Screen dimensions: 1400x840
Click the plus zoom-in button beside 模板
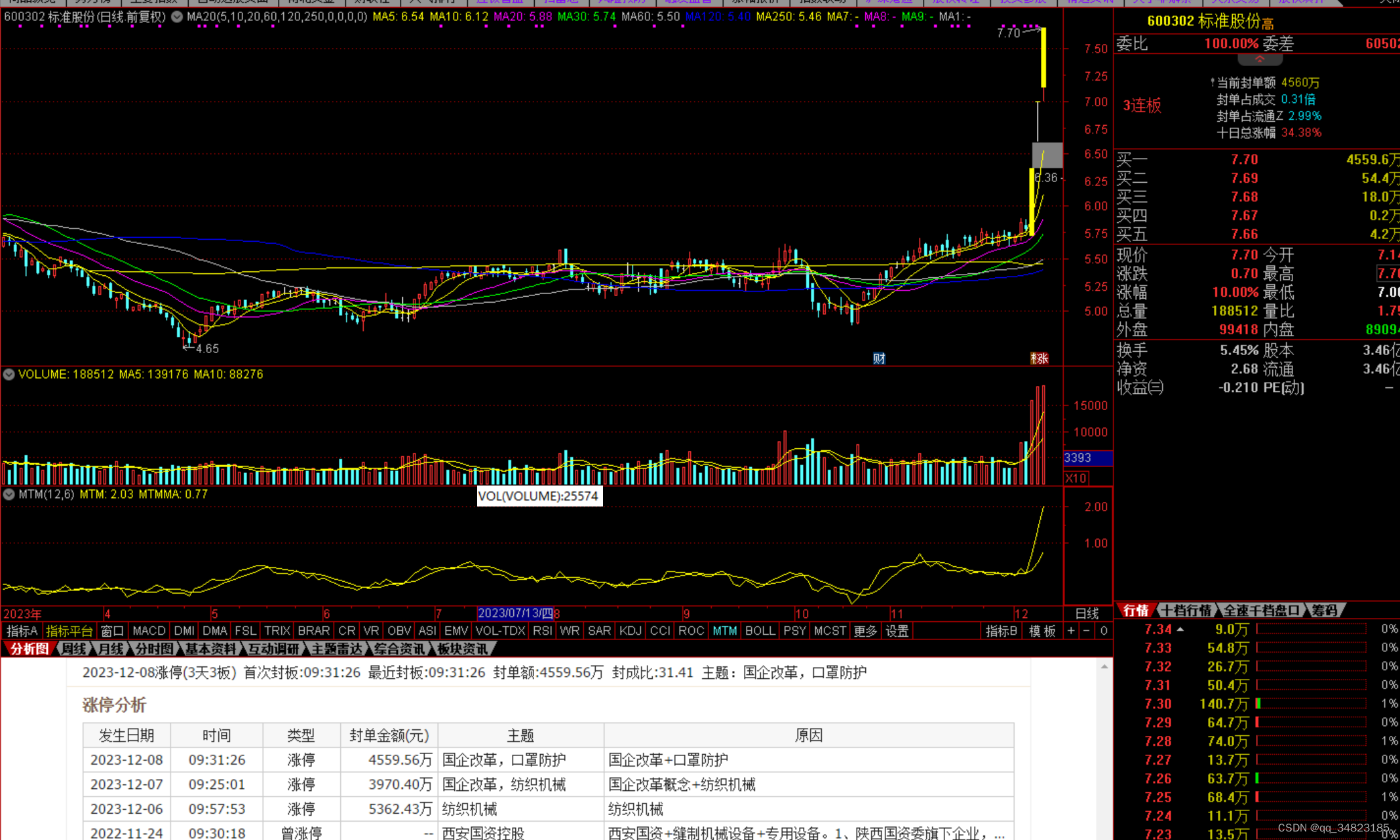point(1071,630)
